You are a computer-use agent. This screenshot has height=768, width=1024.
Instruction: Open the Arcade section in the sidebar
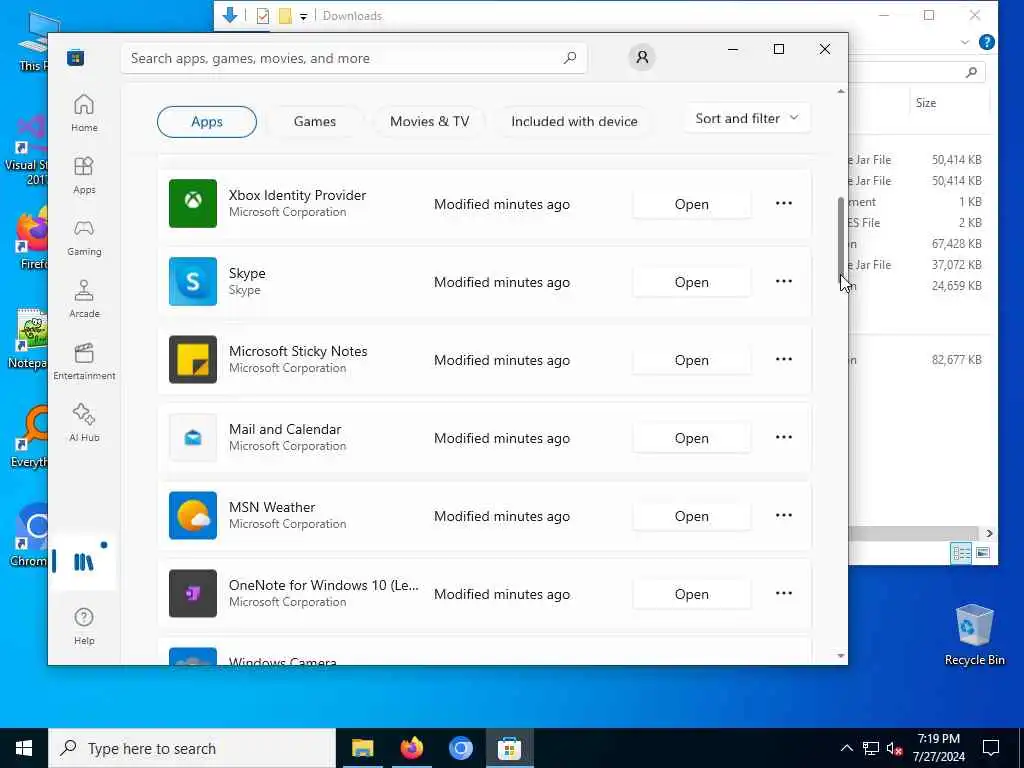click(84, 299)
